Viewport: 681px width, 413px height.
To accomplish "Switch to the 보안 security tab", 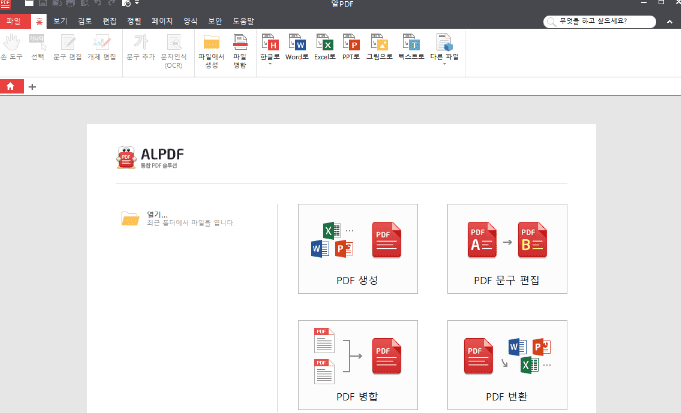I will 215,21.
